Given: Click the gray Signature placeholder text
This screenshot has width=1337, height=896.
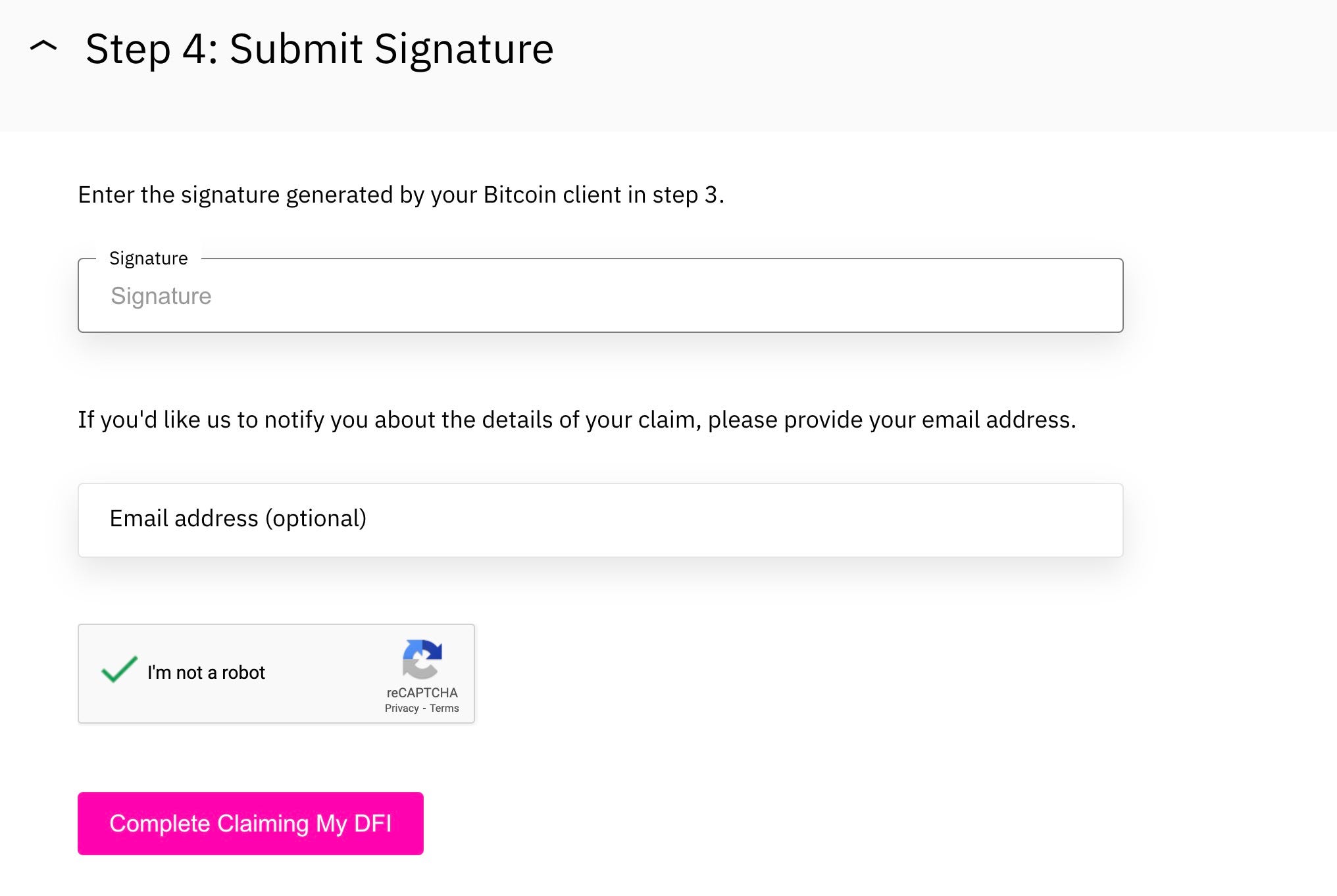Looking at the screenshot, I should tap(161, 296).
